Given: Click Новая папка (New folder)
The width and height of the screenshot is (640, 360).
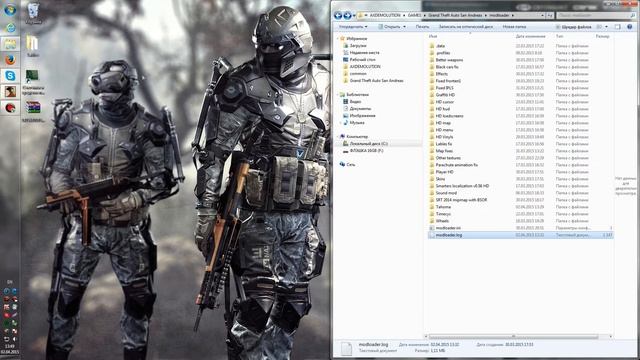Looking at the screenshot, I should (514, 27).
